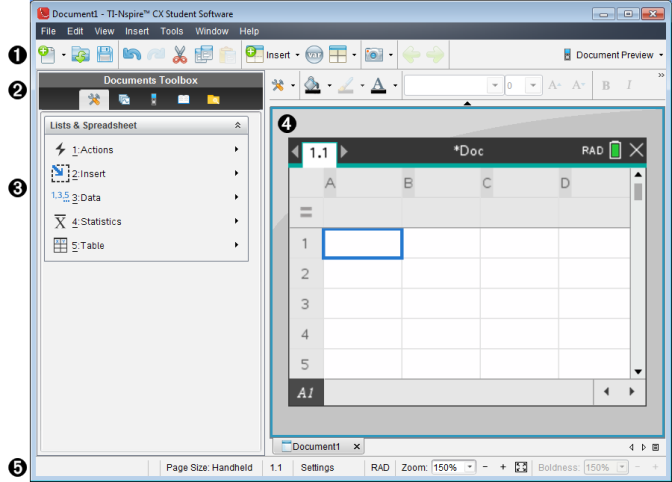Click the Cut scissors icon

click(180, 54)
